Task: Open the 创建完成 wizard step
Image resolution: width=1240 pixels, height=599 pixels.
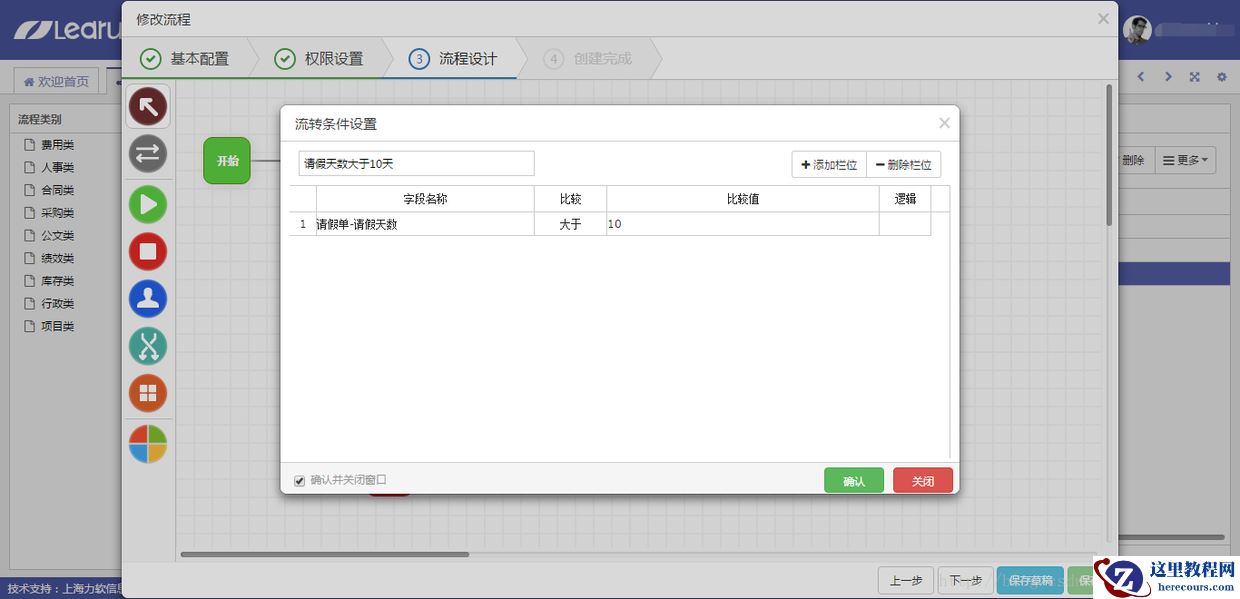Action: tap(588, 59)
